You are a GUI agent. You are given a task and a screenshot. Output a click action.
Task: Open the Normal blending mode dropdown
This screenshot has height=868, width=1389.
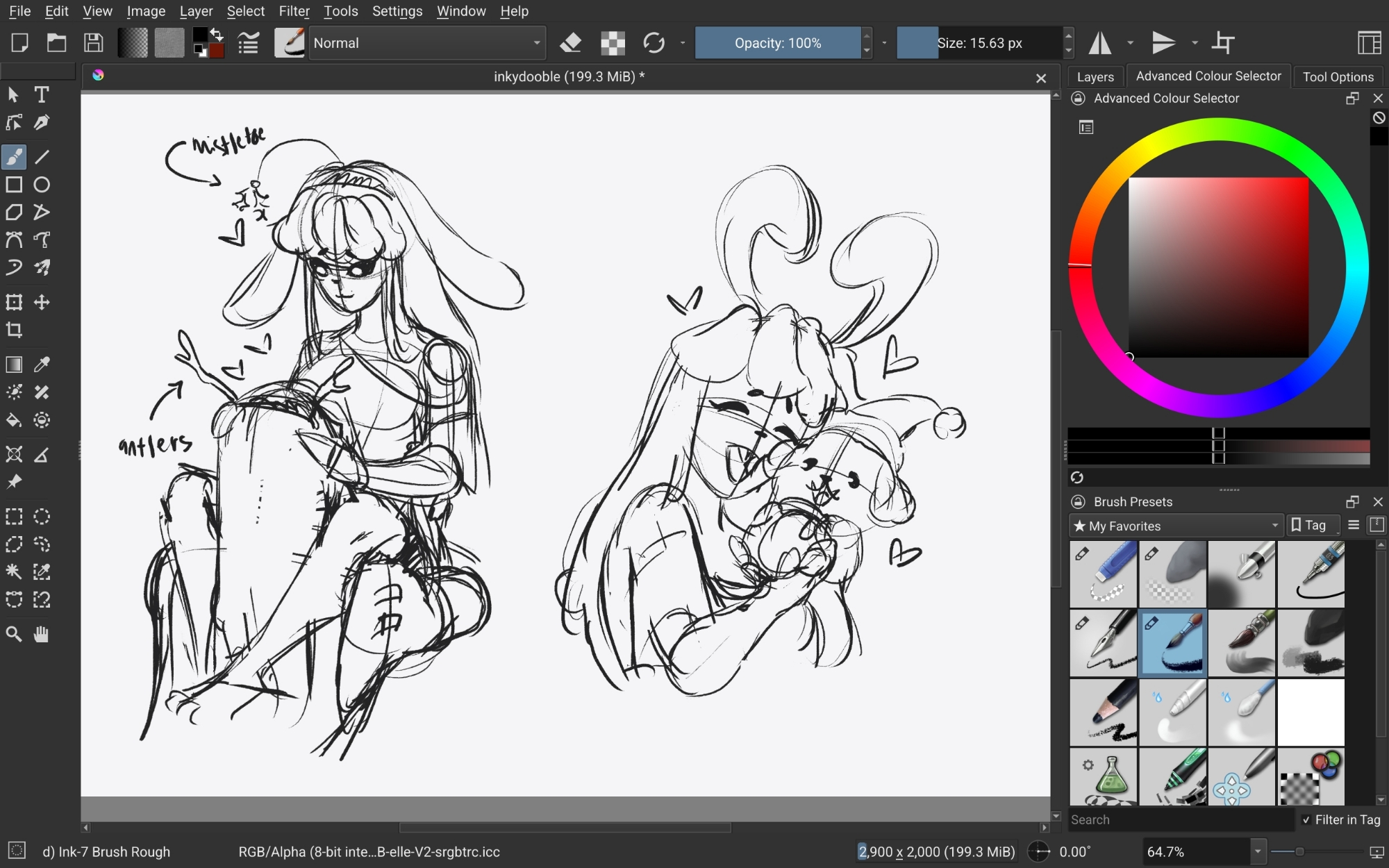(x=426, y=43)
